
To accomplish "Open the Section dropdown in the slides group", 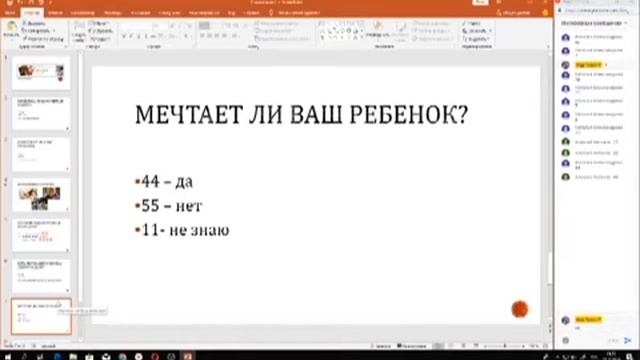I will [100, 39].
